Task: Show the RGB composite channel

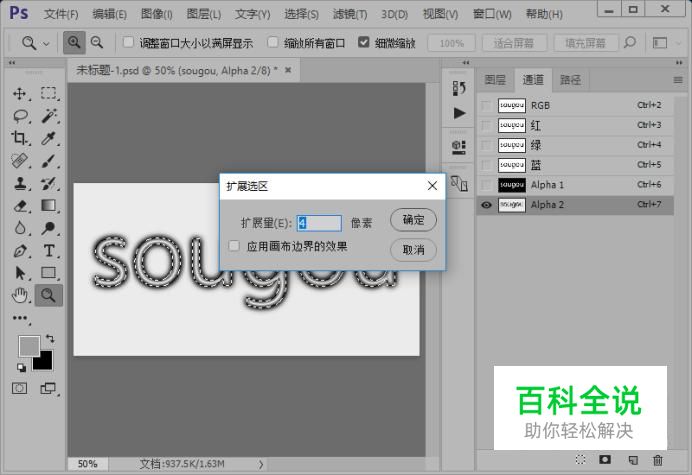Action: 486,106
